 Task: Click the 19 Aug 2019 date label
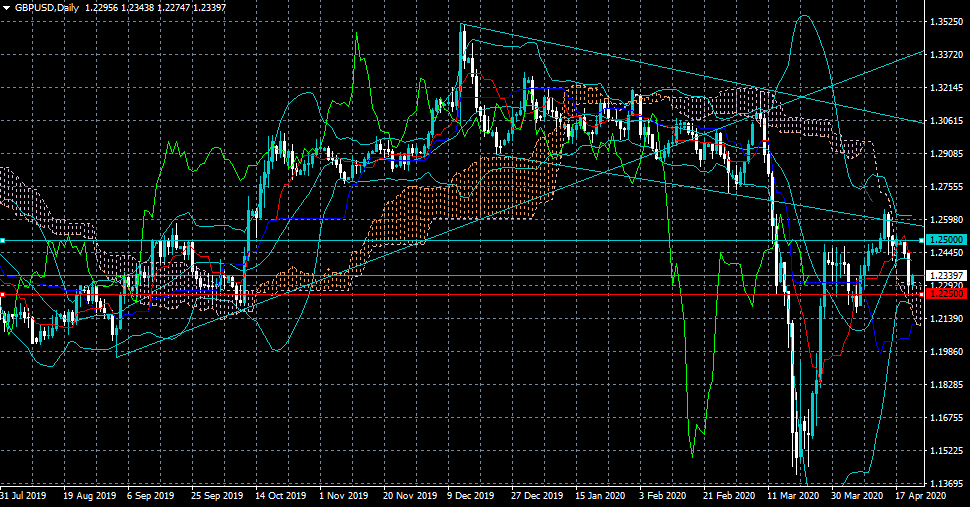90,496
